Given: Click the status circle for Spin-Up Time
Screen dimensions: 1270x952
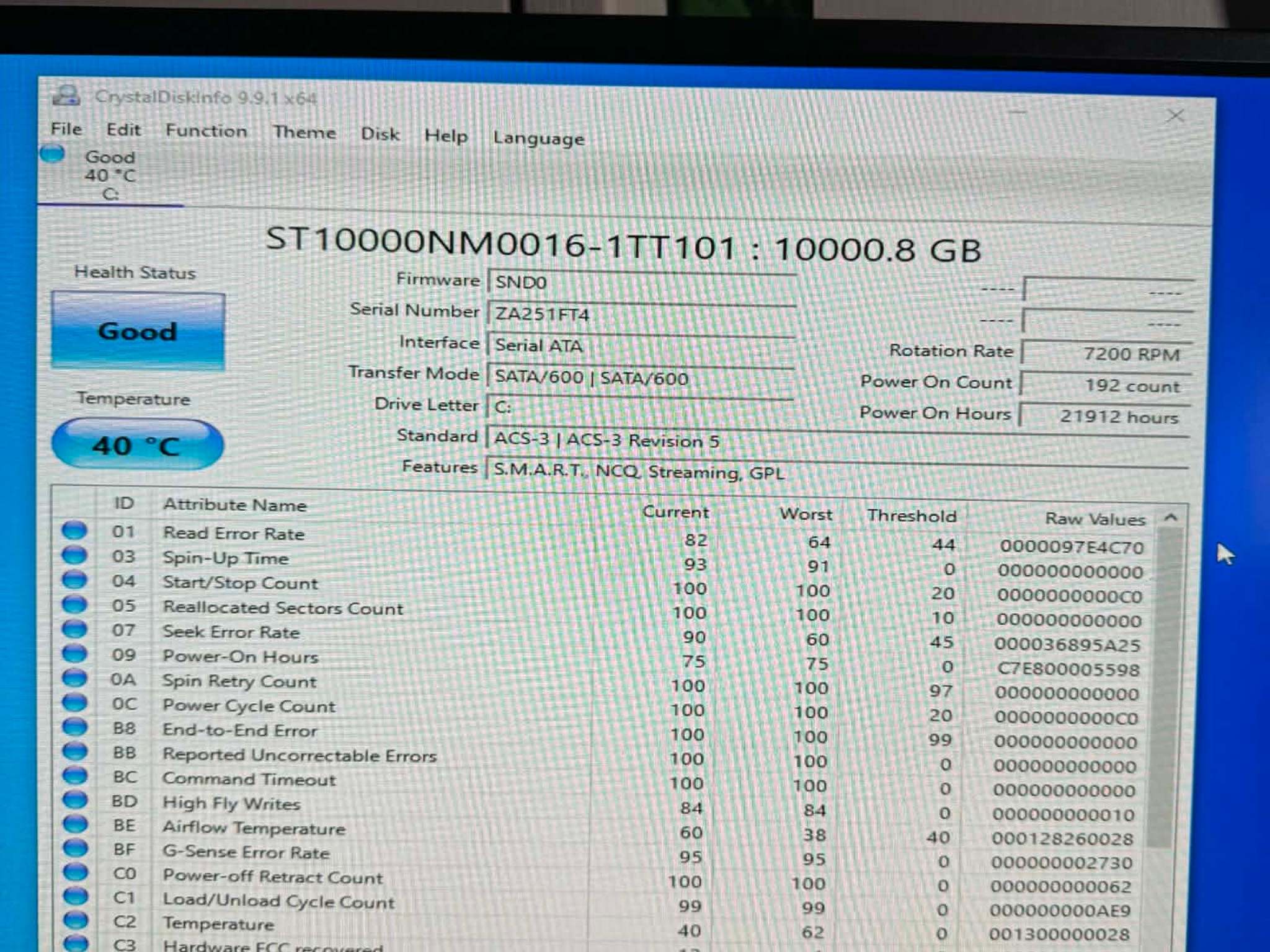Looking at the screenshot, I should click(74, 555).
